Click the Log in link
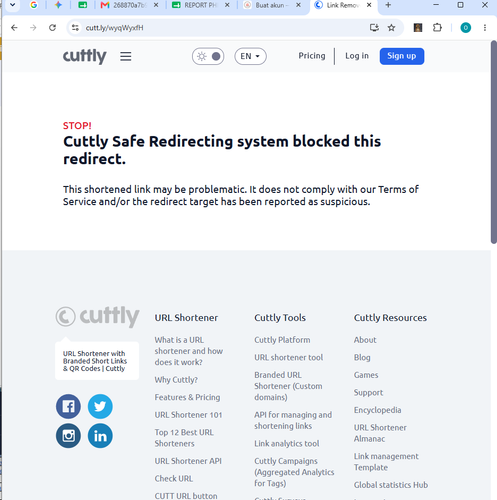Viewport: 497px width, 500px height. pos(357,56)
